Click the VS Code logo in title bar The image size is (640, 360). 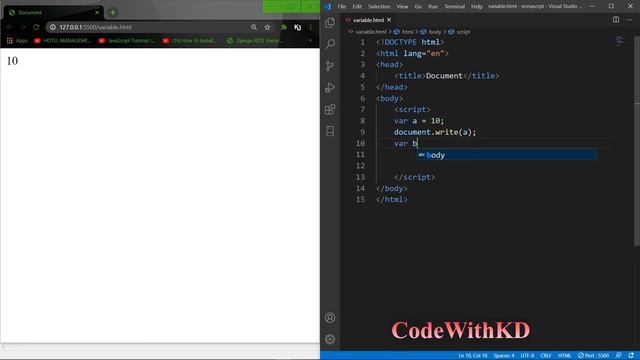click(327, 6)
